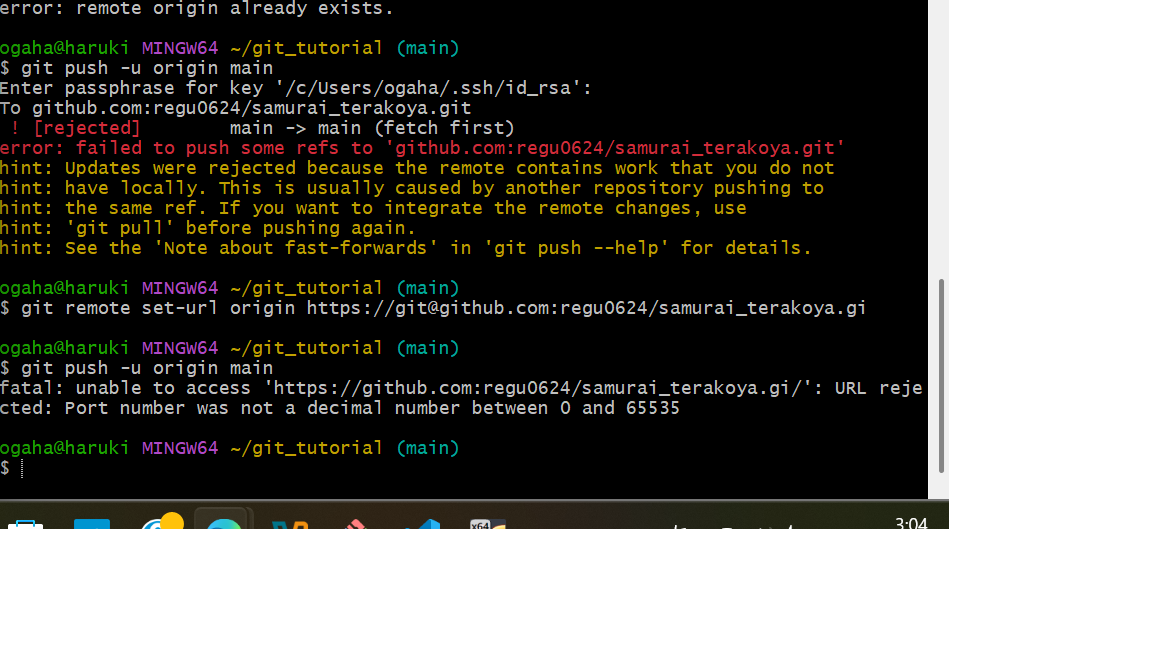Click "hint: 'git pull' before pushing again." line
This screenshot has height=648, width=1152.
coord(208,228)
